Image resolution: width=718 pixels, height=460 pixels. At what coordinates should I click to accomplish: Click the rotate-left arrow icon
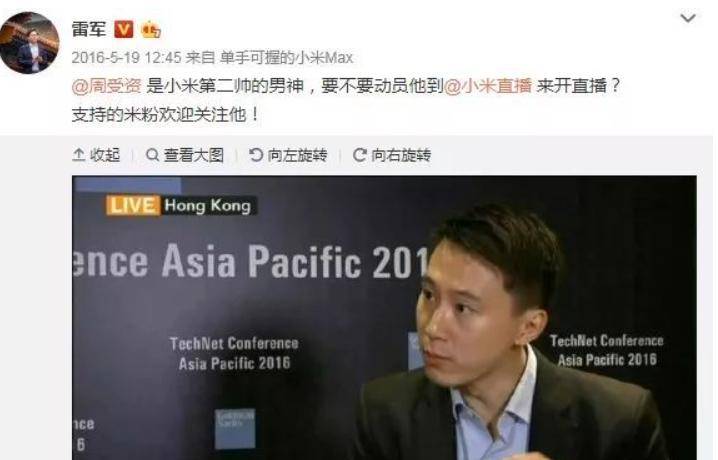tap(256, 155)
